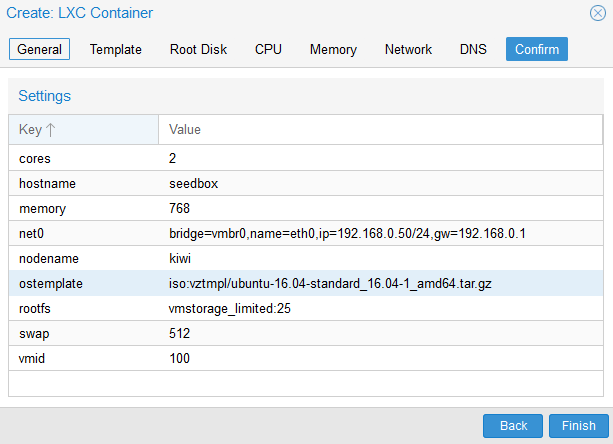This screenshot has height=444, width=613.
Task: Select the net0 bridge configuration row
Action: (306, 234)
